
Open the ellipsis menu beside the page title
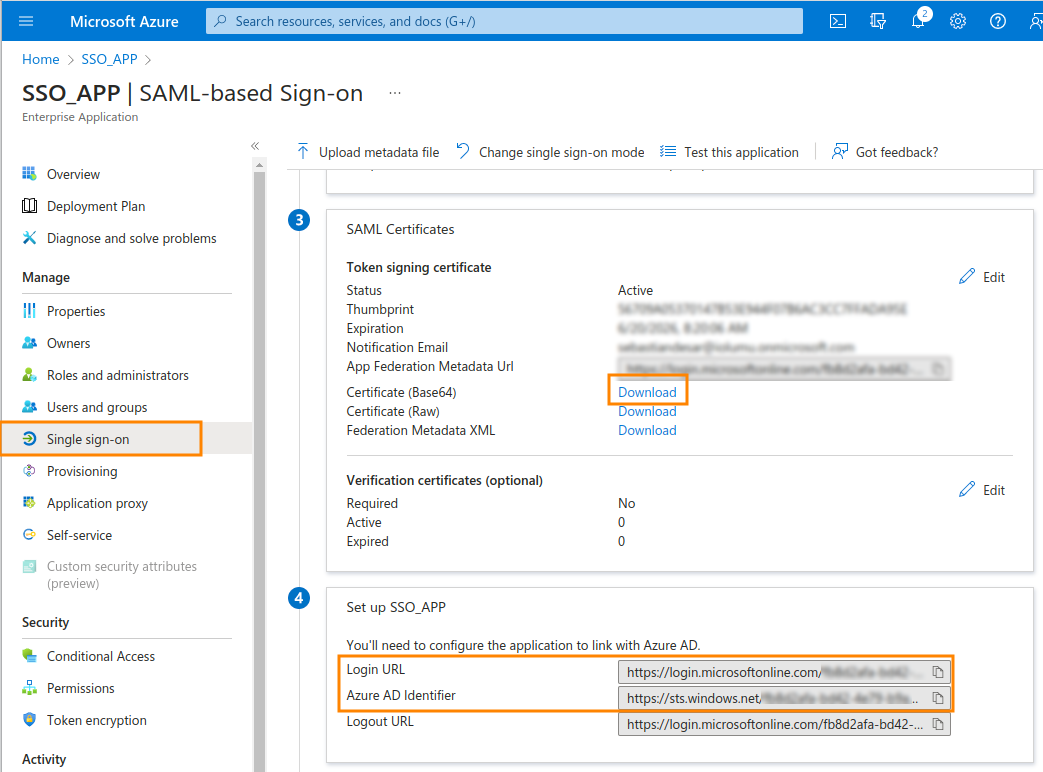pyautogui.click(x=395, y=93)
